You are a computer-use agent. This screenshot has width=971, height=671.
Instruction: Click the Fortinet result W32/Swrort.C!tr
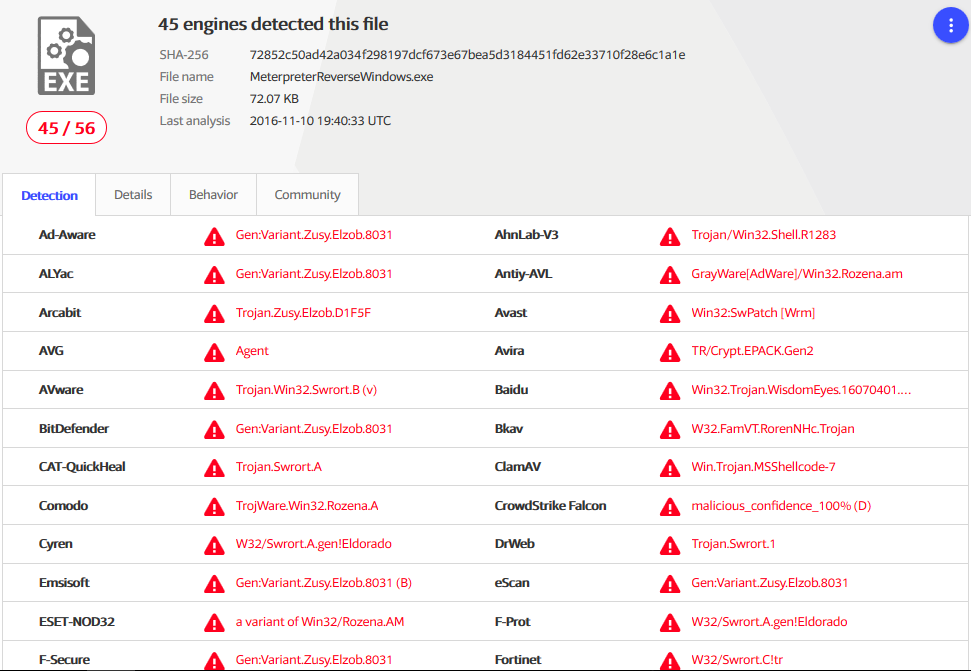737,660
